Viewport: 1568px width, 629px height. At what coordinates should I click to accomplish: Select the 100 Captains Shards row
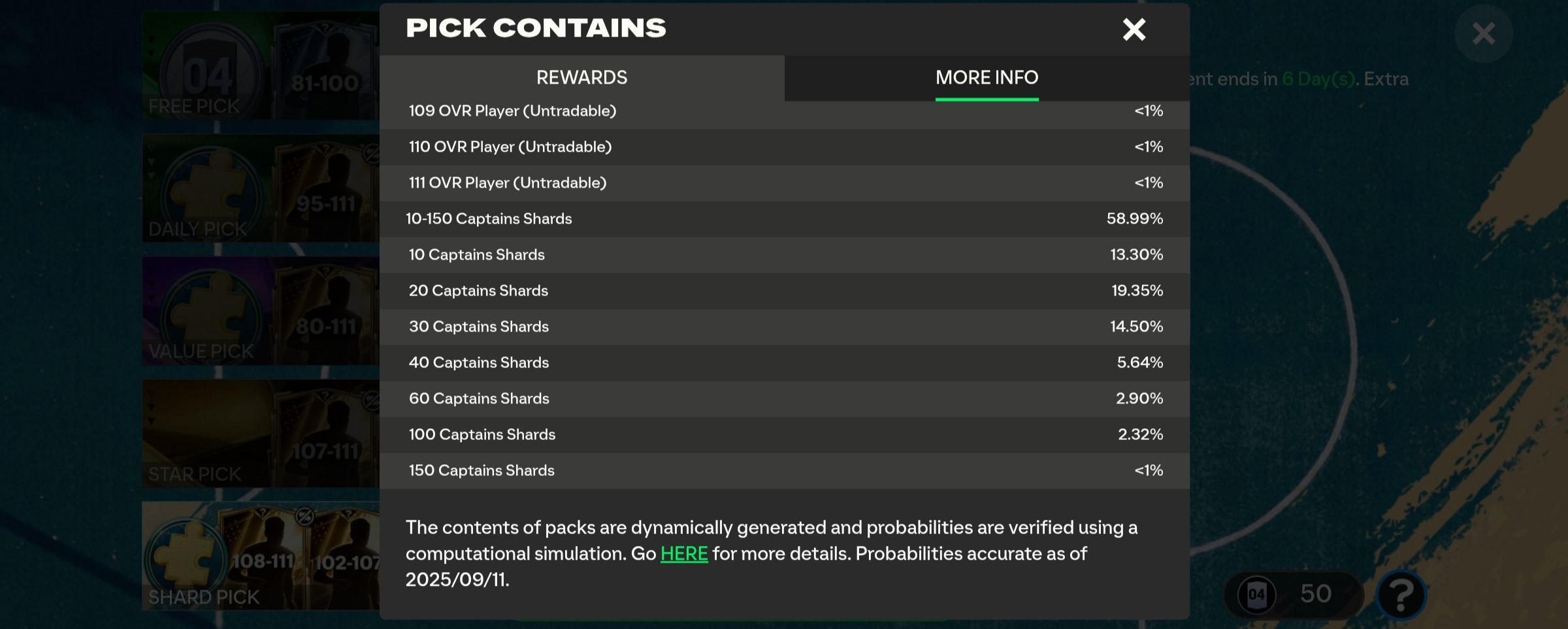point(784,435)
